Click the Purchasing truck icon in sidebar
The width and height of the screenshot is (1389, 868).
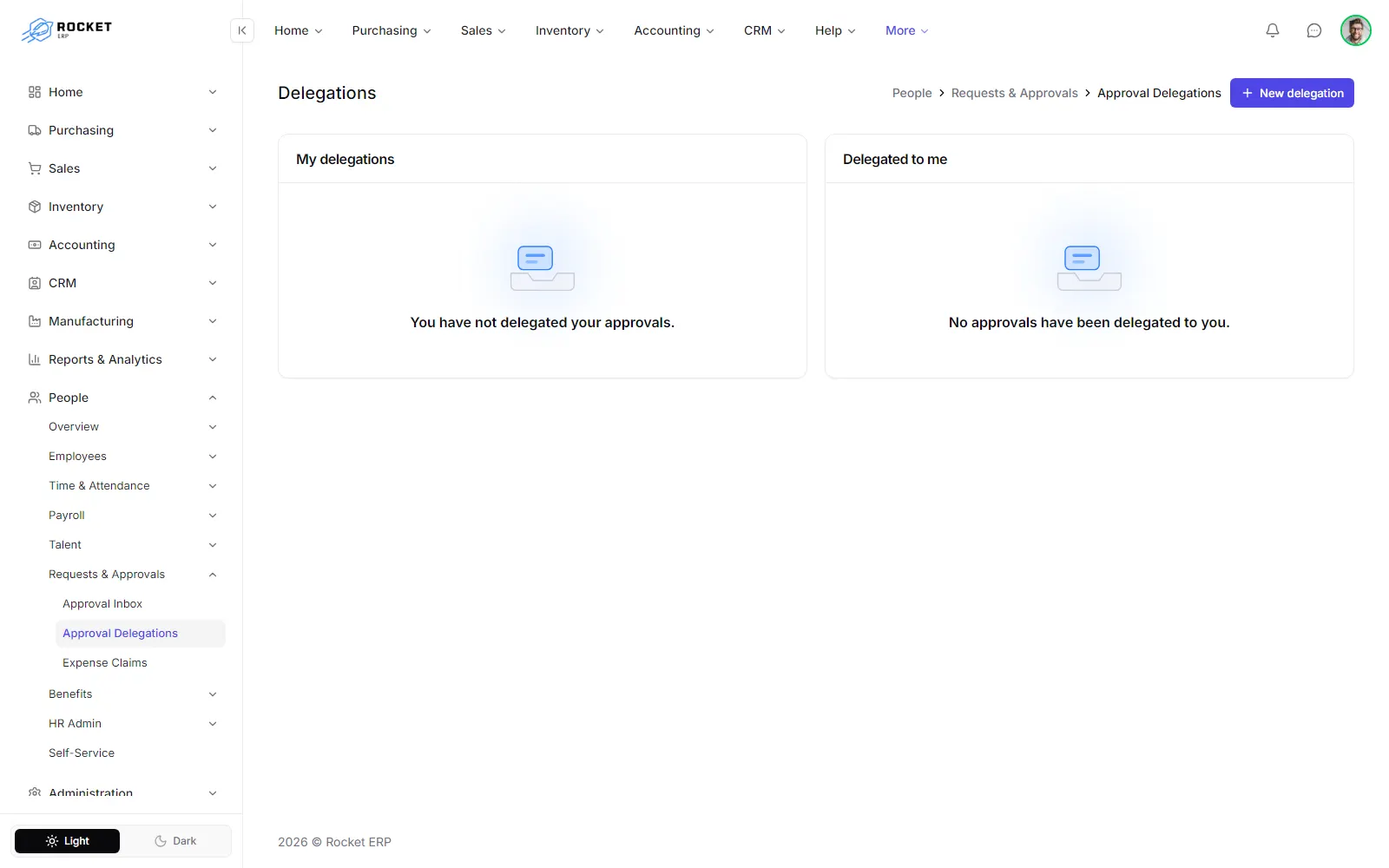coord(35,130)
